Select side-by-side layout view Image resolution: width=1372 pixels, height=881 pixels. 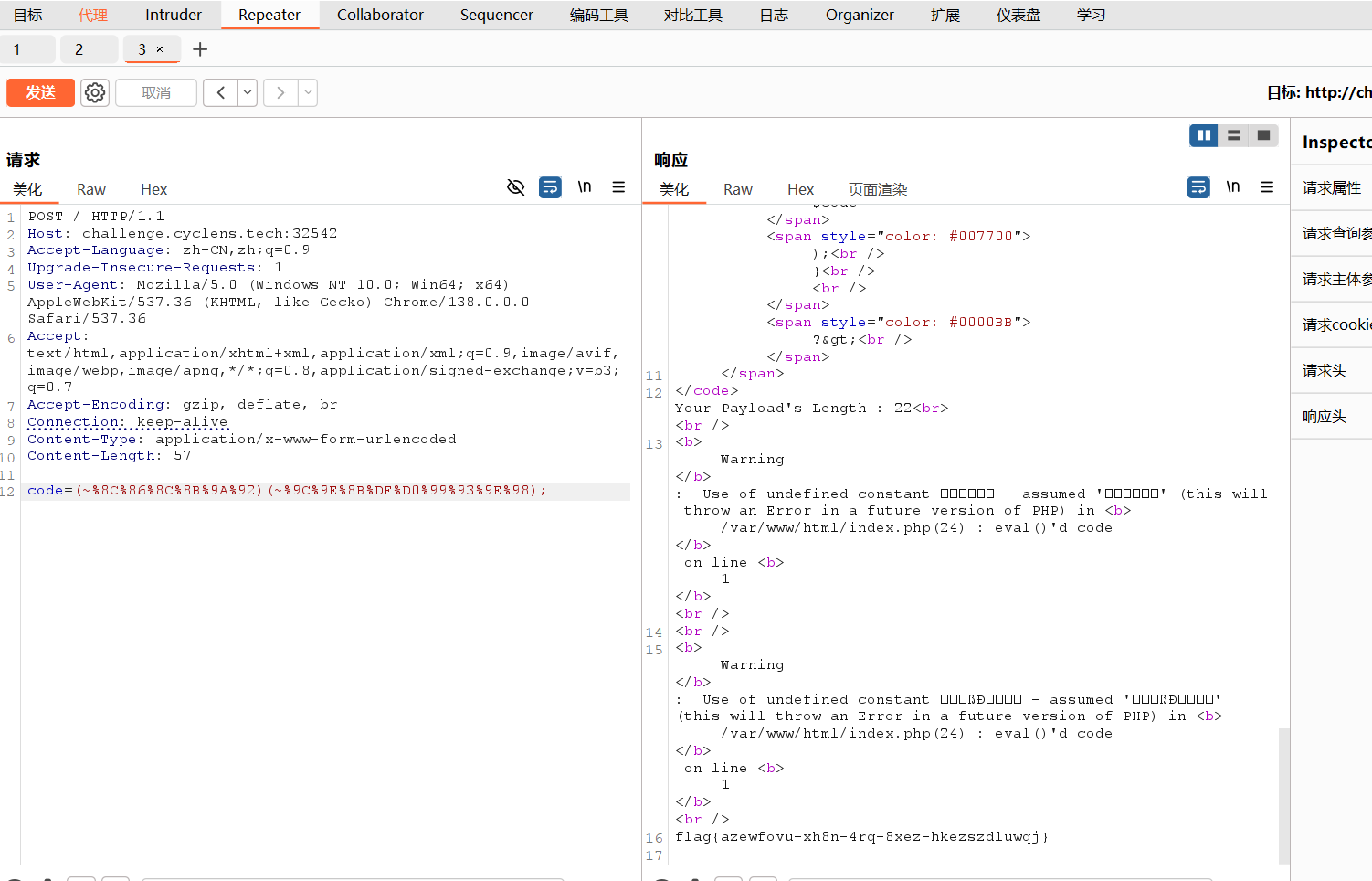tap(1204, 135)
